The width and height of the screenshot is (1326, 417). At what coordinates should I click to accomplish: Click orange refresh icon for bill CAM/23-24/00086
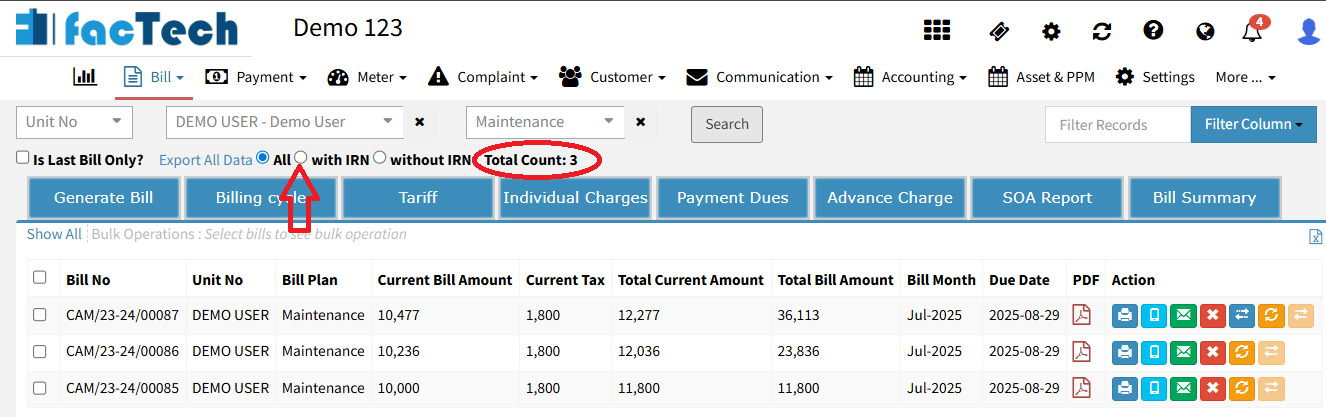click(x=1241, y=352)
